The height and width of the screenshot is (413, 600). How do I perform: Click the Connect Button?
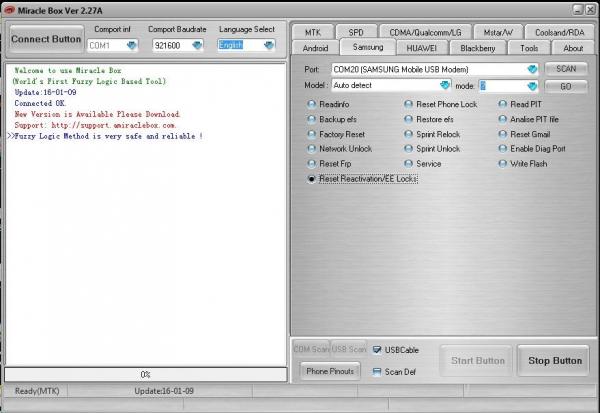[x=46, y=39]
